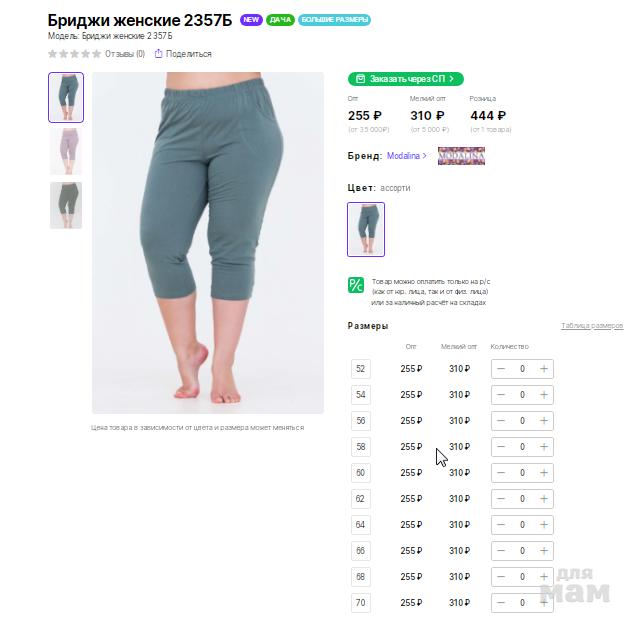Select the ДАЧА green tag

click(280, 20)
